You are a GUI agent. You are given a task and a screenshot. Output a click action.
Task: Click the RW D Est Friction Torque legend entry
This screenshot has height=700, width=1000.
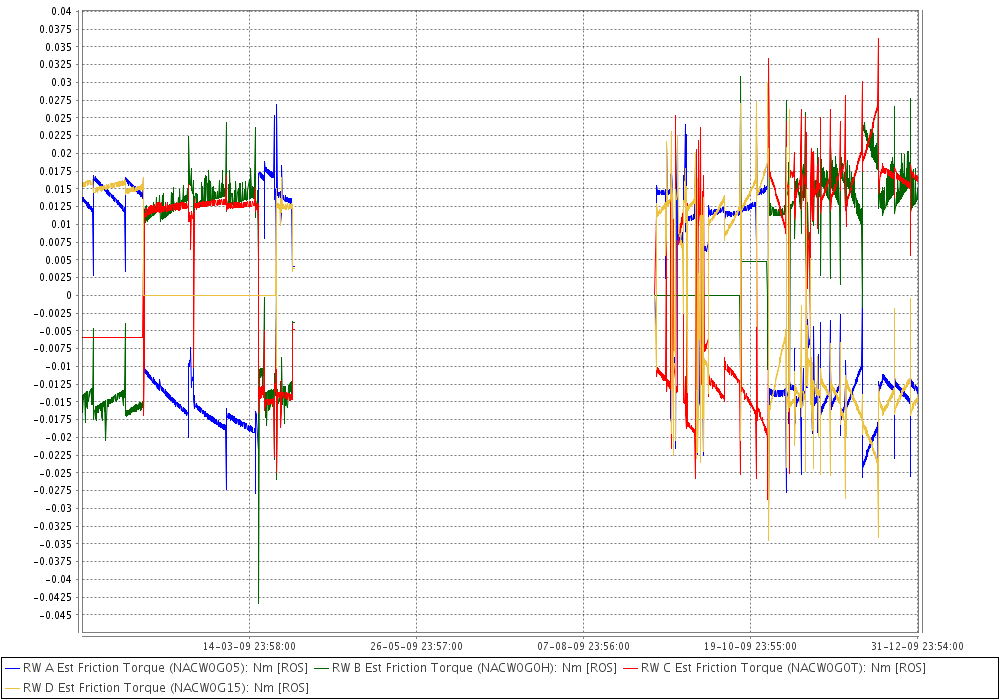[156, 688]
